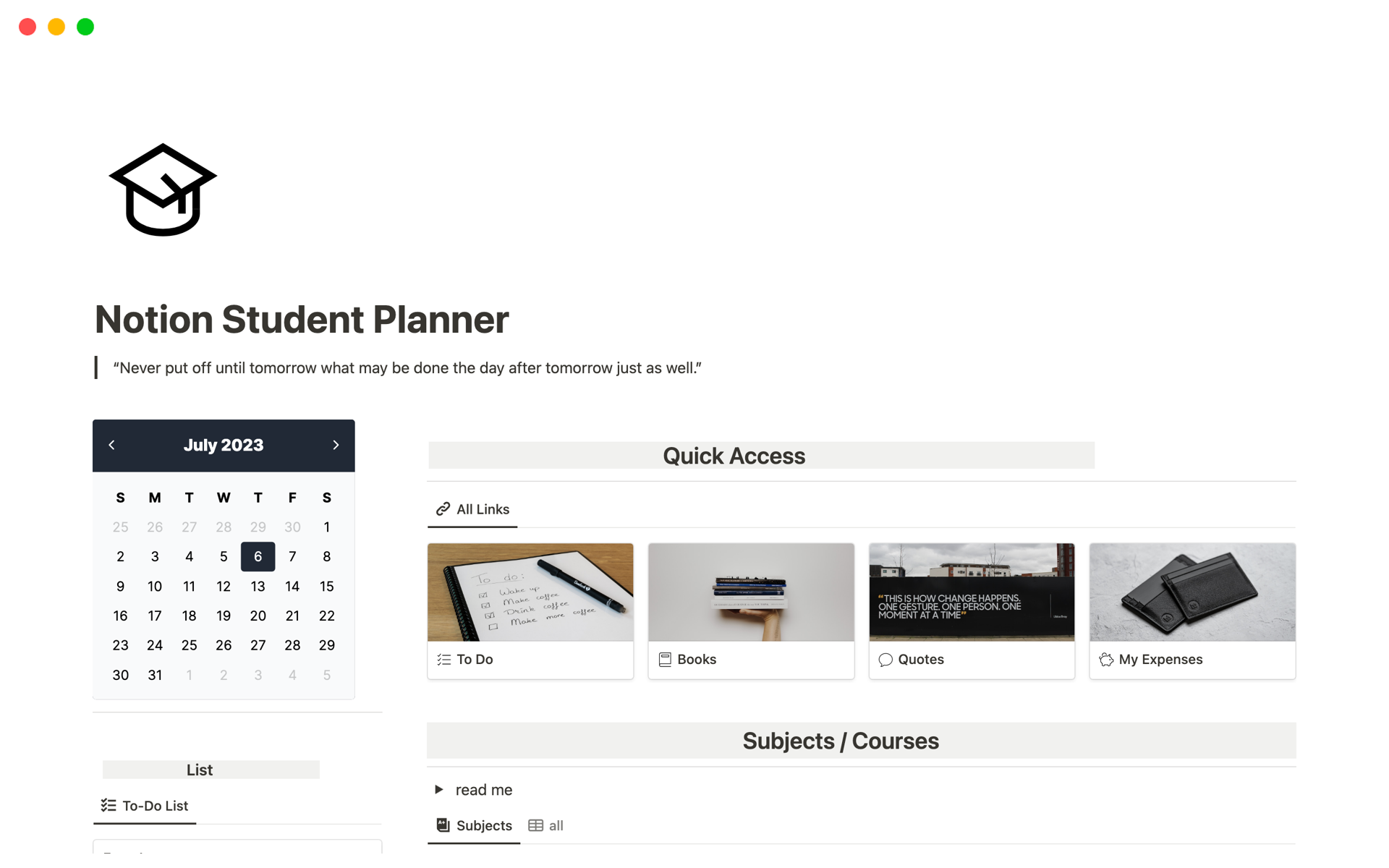The image size is (1389, 868).
Task: Click the graduation cap icon
Action: click(162, 190)
